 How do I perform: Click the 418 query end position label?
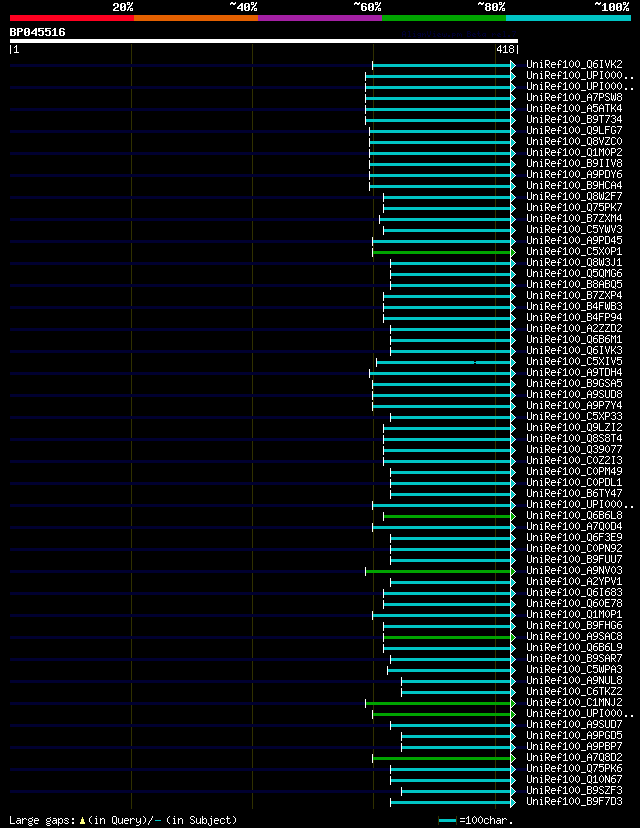click(x=505, y=50)
